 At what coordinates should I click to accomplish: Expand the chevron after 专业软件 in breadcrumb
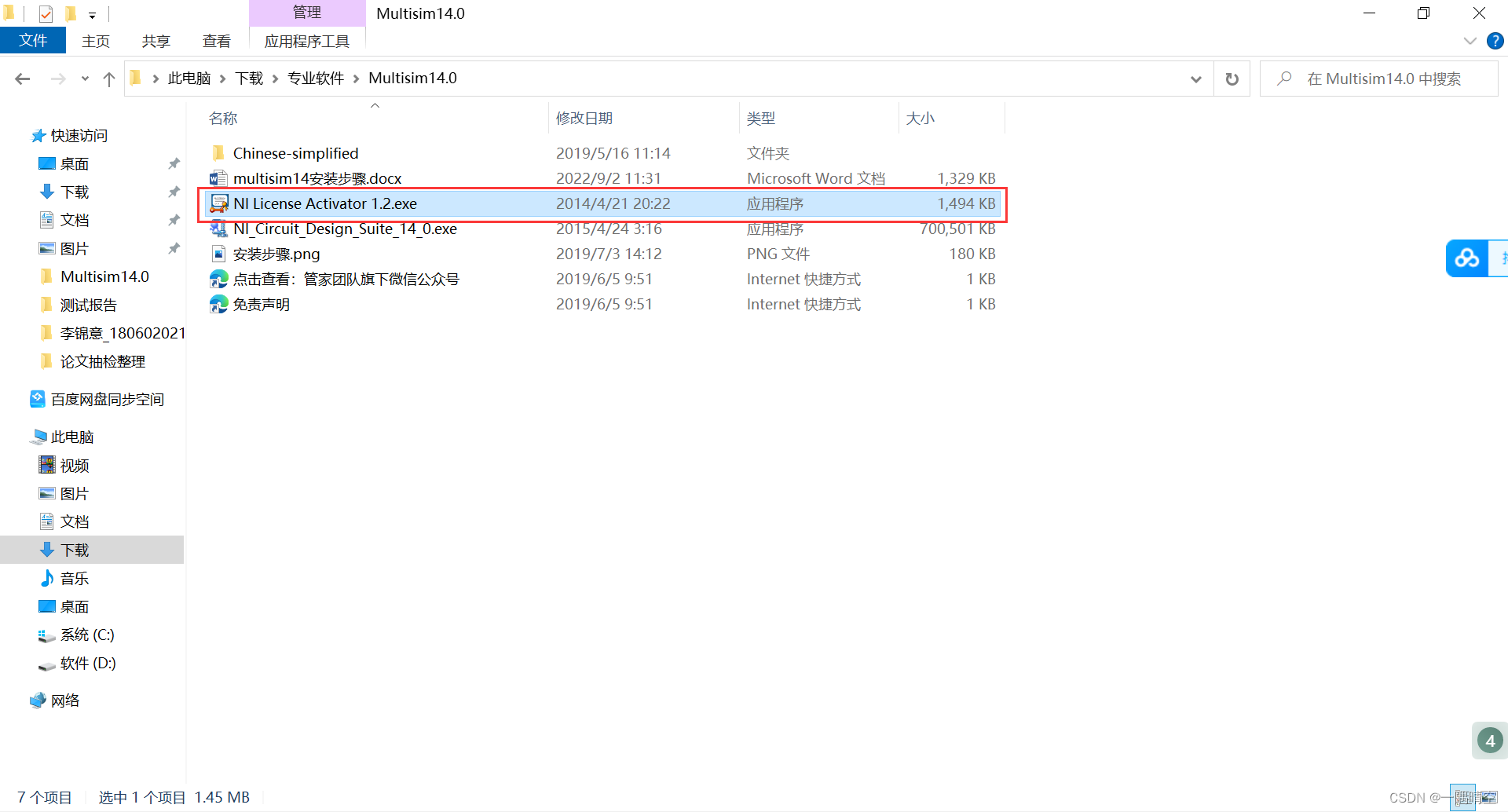coord(357,79)
